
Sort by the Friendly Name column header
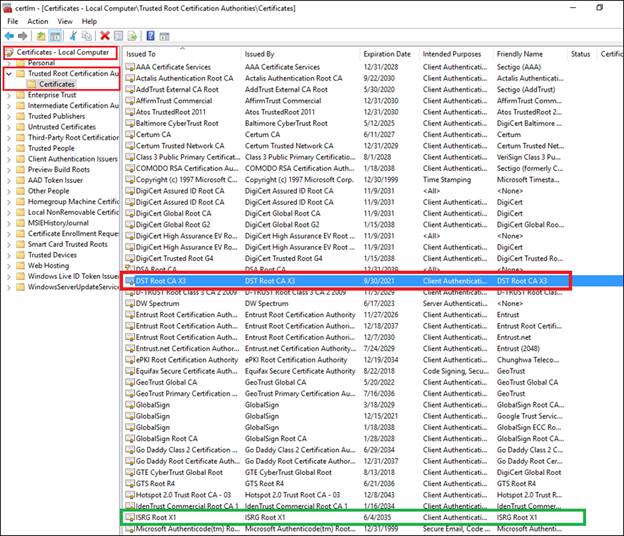(x=530, y=54)
